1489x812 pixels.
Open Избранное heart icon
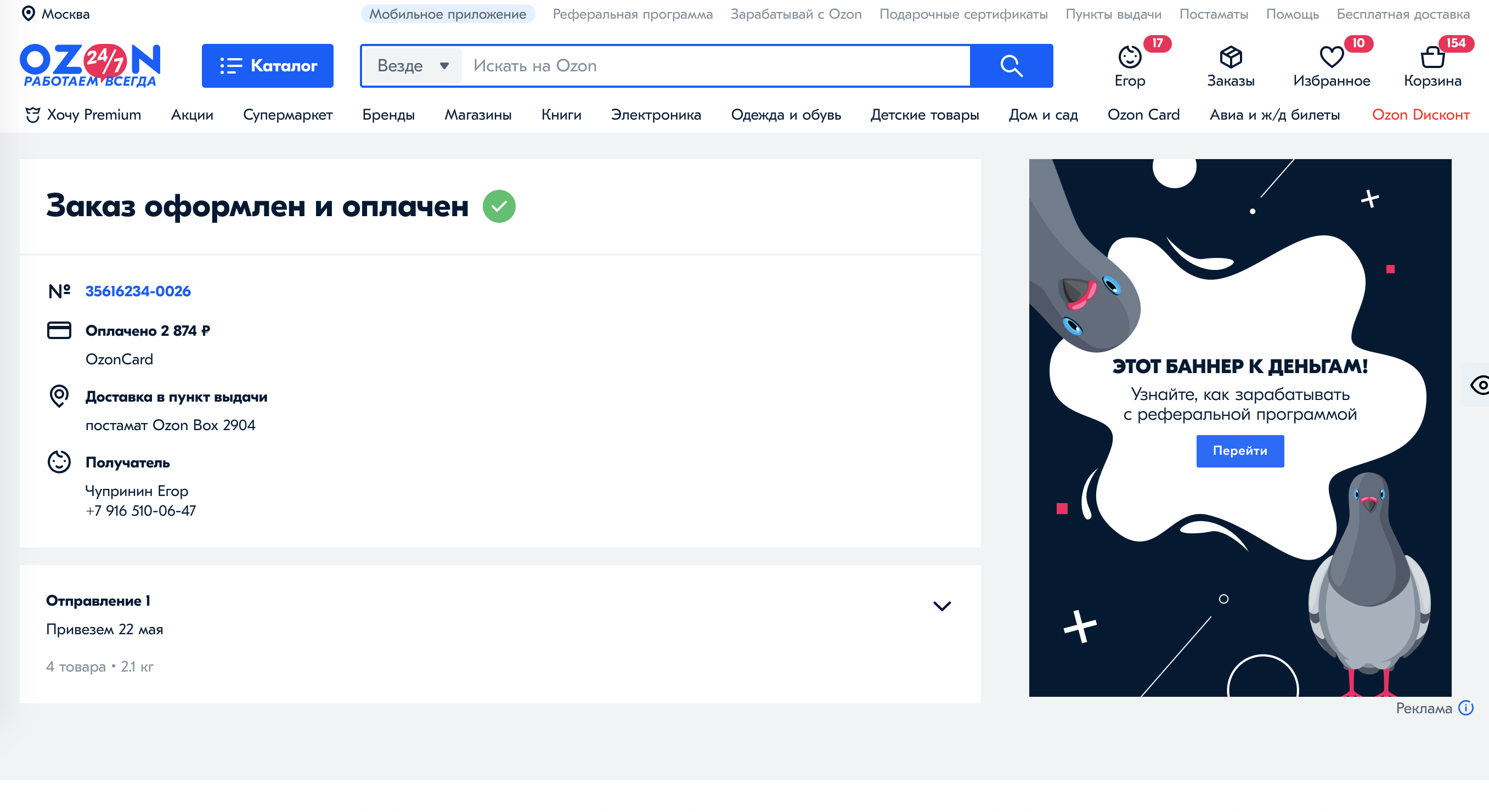1330,58
